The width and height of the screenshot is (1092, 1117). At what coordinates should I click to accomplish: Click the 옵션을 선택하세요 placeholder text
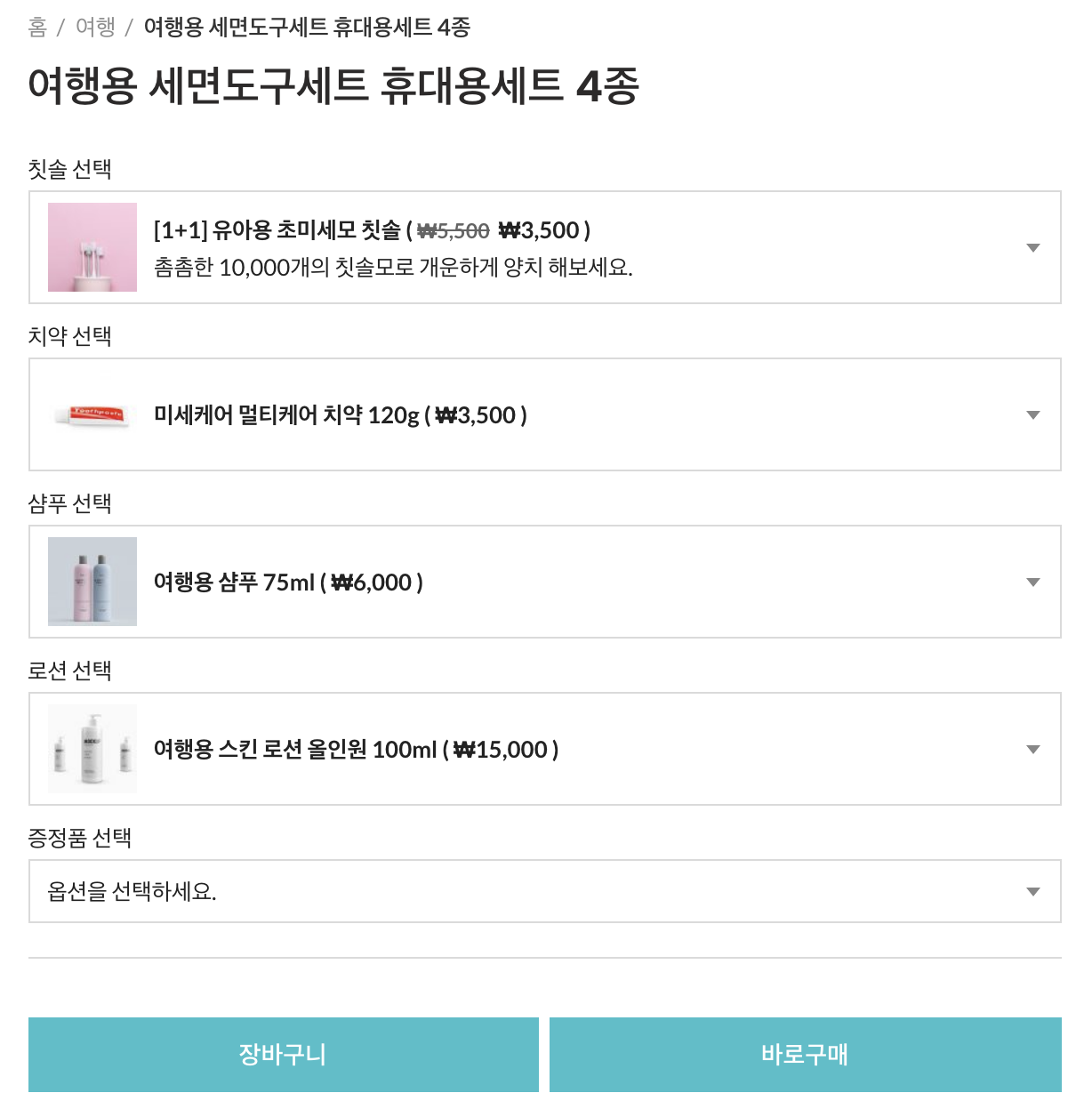tap(132, 891)
